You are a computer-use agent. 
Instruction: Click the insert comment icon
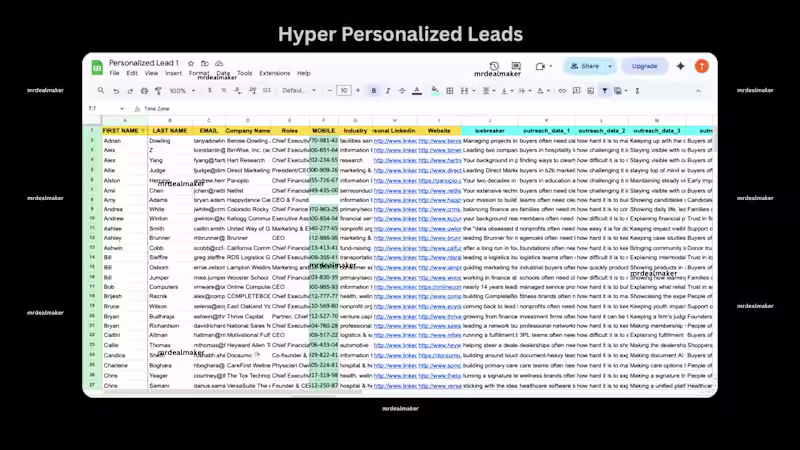pyautogui.click(x=577, y=91)
